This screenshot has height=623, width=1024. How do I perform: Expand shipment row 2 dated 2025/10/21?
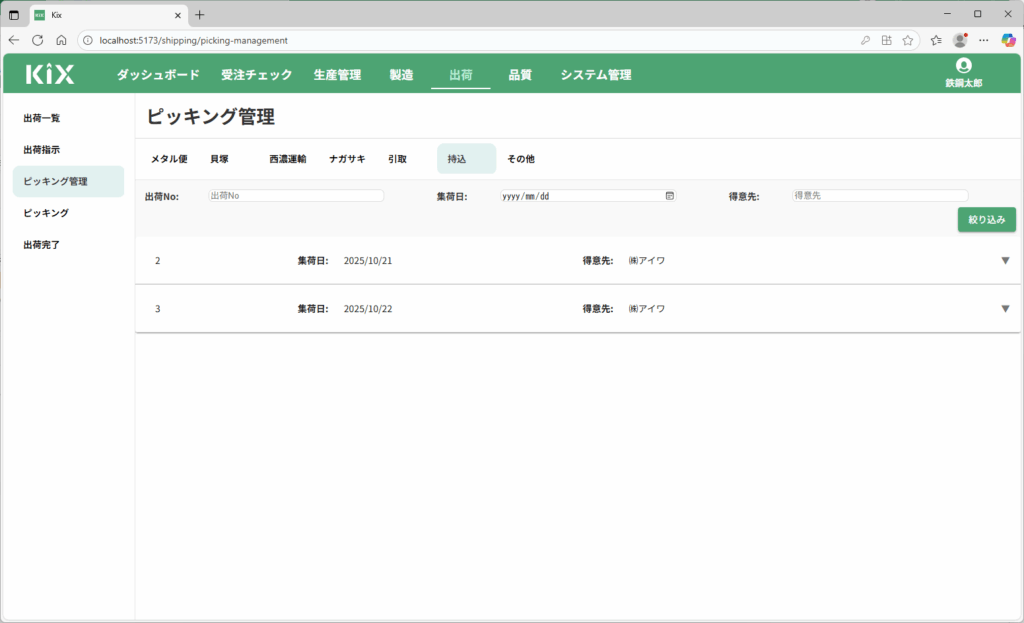pos(1005,261)
